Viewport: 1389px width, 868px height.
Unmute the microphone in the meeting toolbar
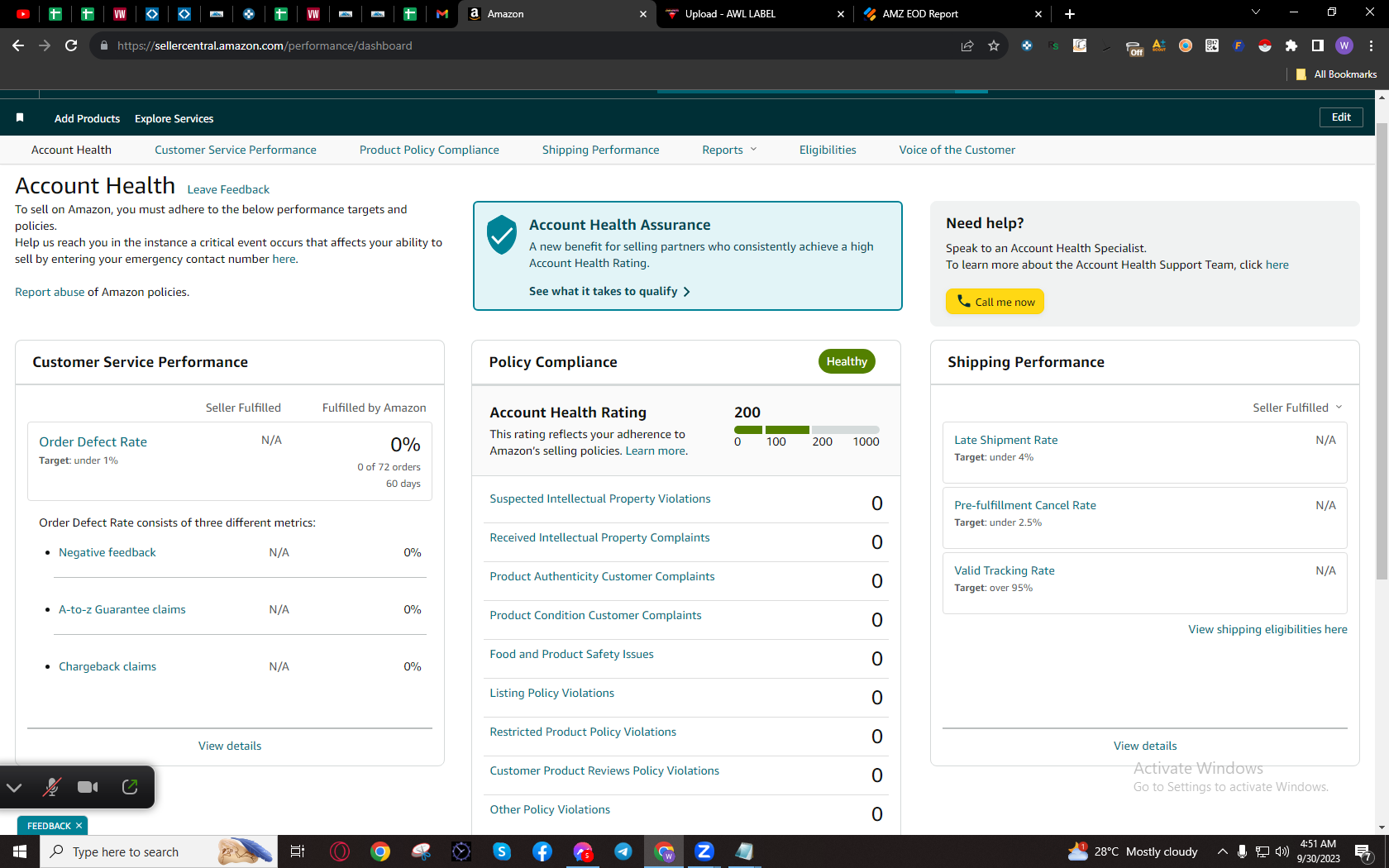(51, 787)
